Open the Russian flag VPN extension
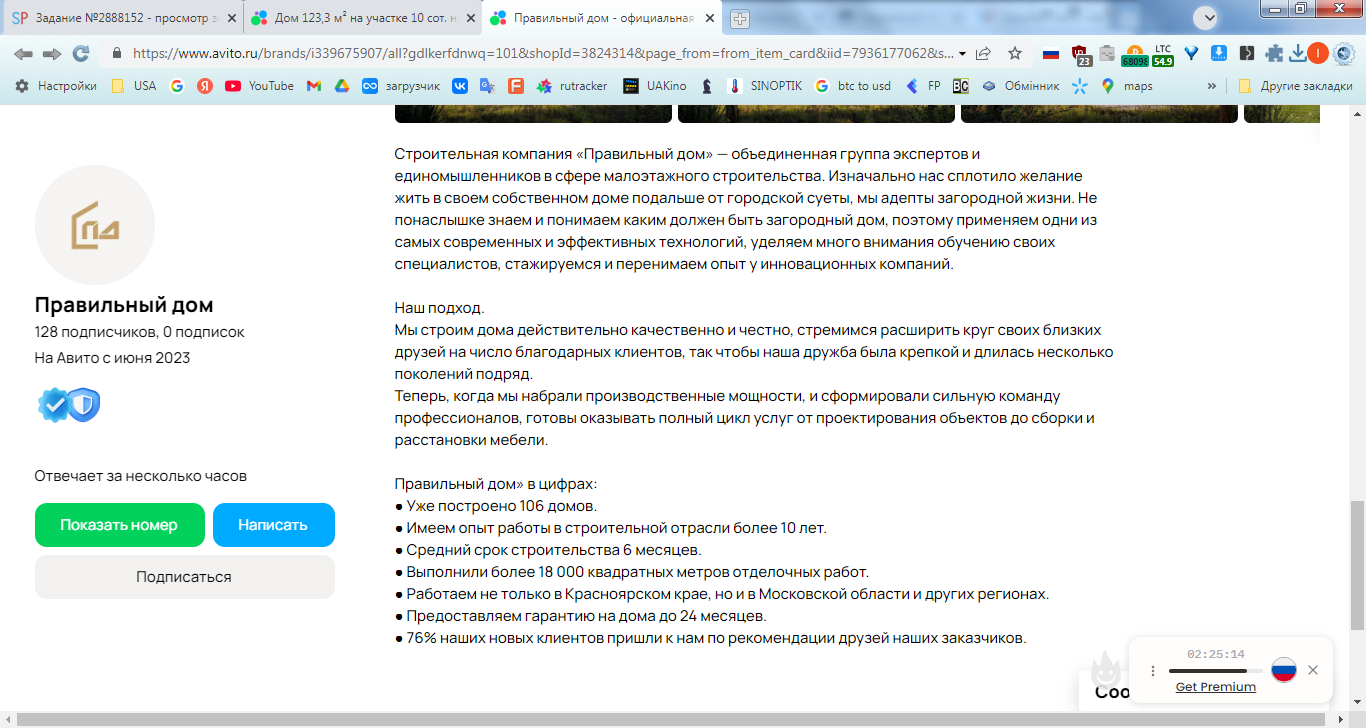Viewport: 1366px width, 728px height. 1051,54
